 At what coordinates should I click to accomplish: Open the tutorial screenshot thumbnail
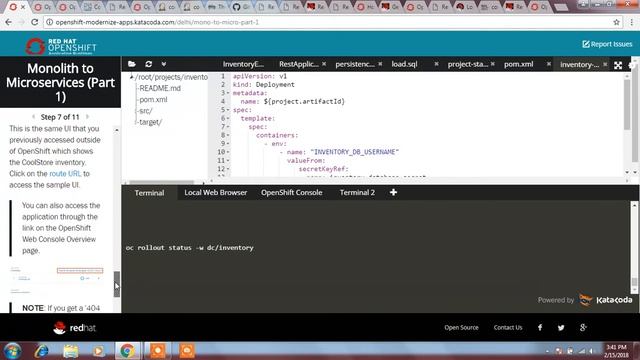[56, 280]
